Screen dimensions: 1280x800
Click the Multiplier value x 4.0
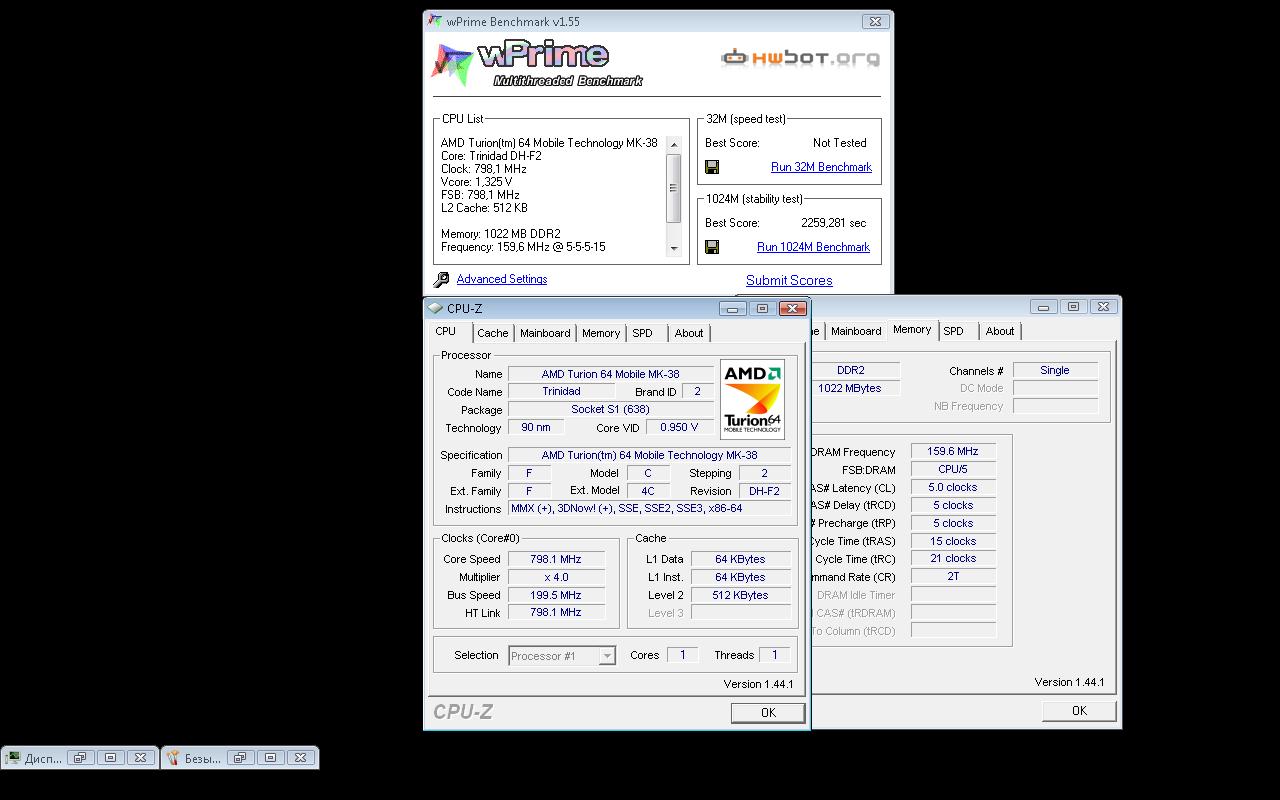pos(556,577)
